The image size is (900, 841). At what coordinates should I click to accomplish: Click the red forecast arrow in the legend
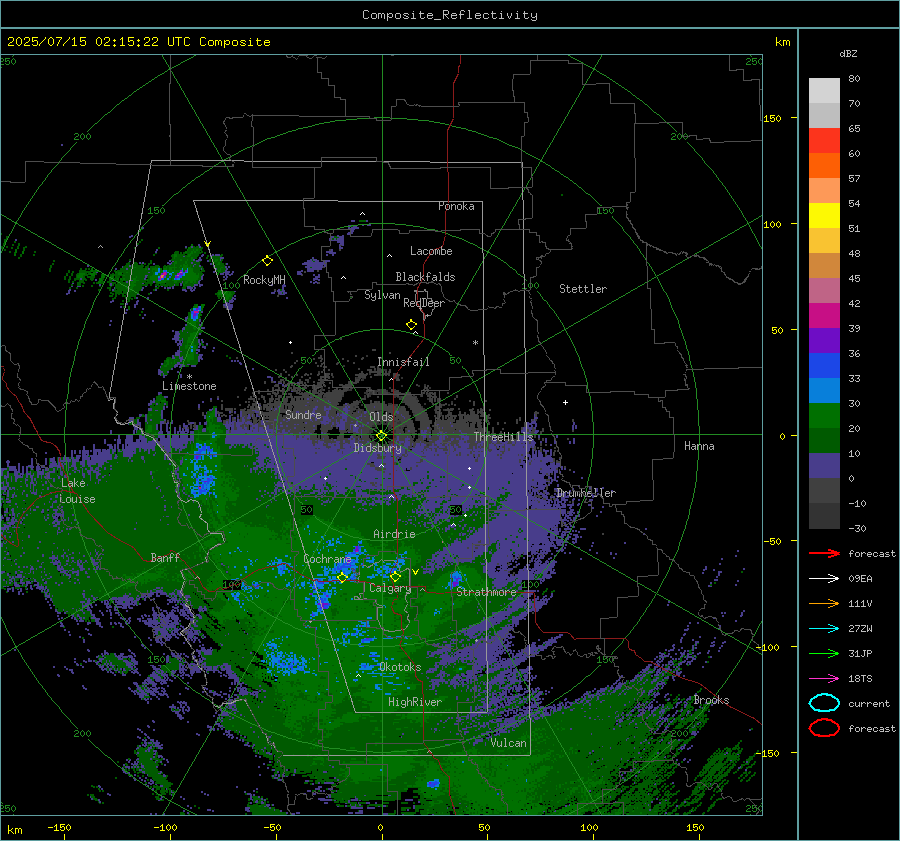[x=824, y=553]
